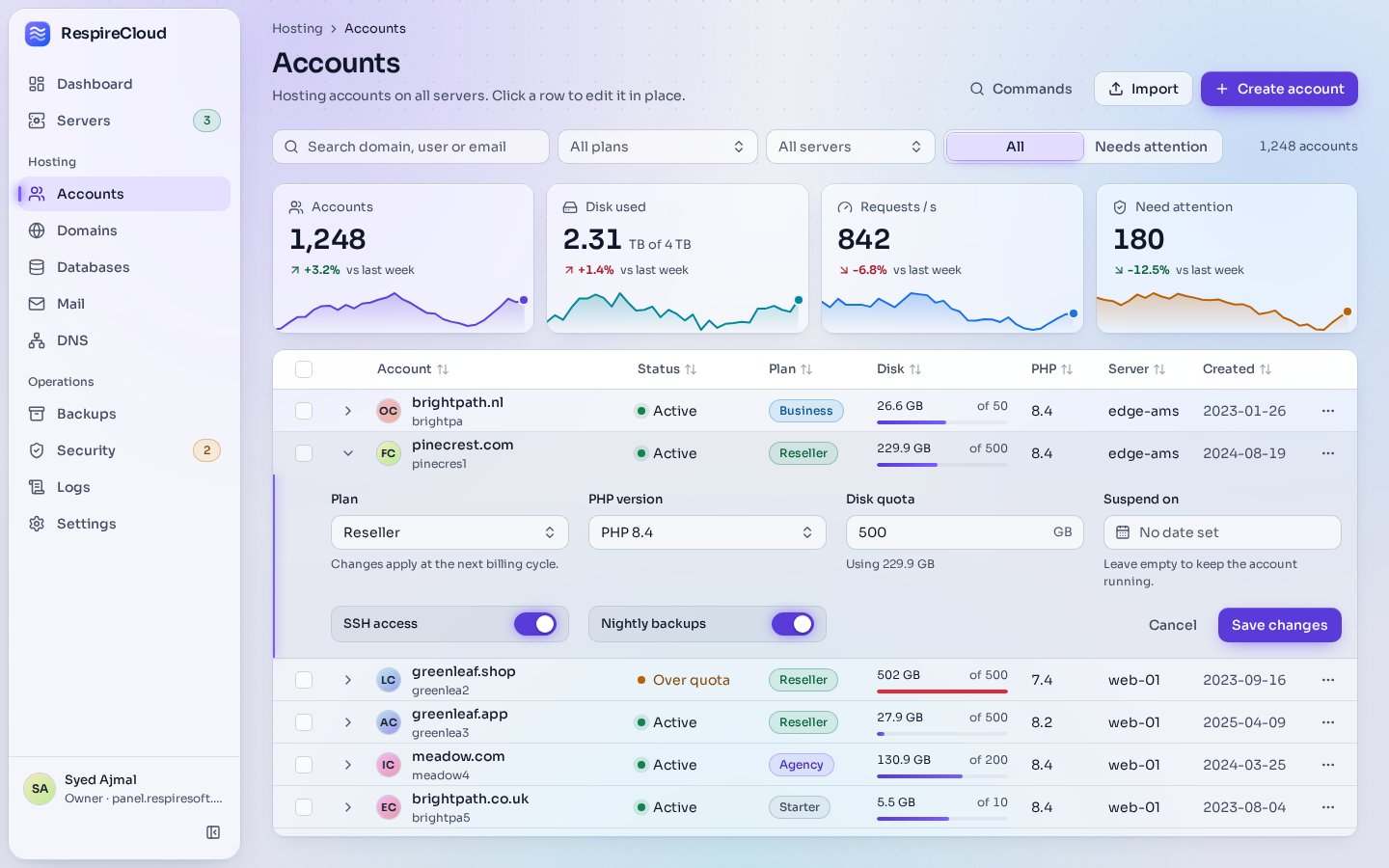Screen dimensions: 1389x868
Task: Click the OC avatar for brightpath.nl
Action: 389,411
